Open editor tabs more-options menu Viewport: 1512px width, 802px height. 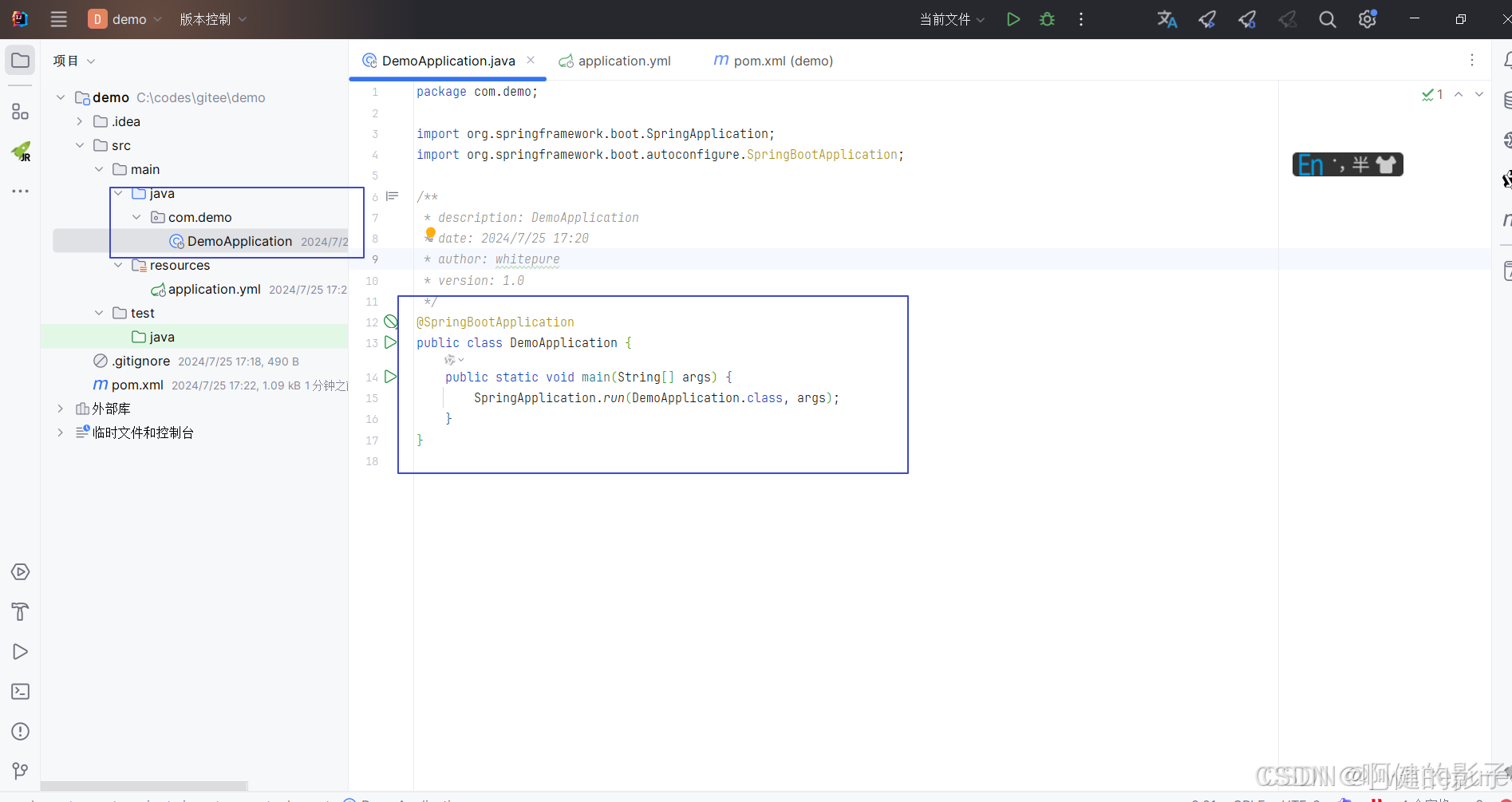[x=1472, y=61]
